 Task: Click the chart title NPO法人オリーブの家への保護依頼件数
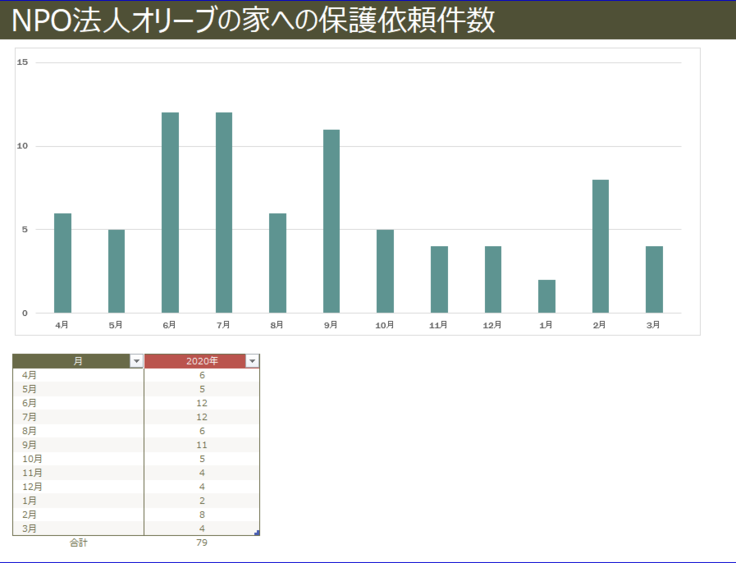[x=254, y=21]
